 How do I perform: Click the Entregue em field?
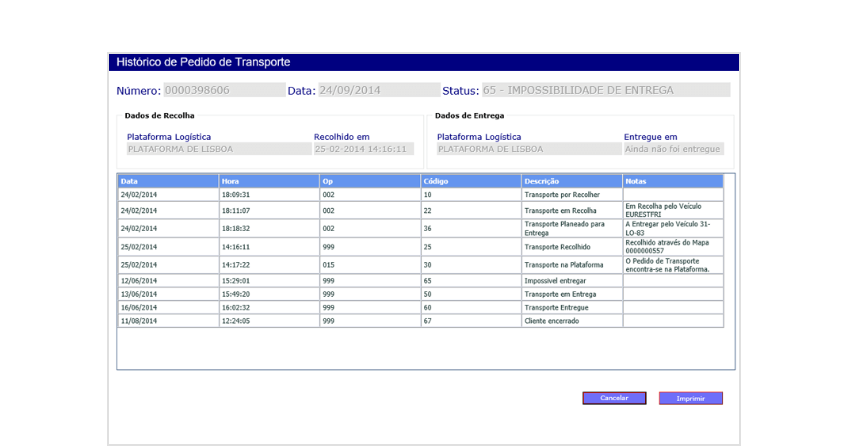click(x=672, y=149)
